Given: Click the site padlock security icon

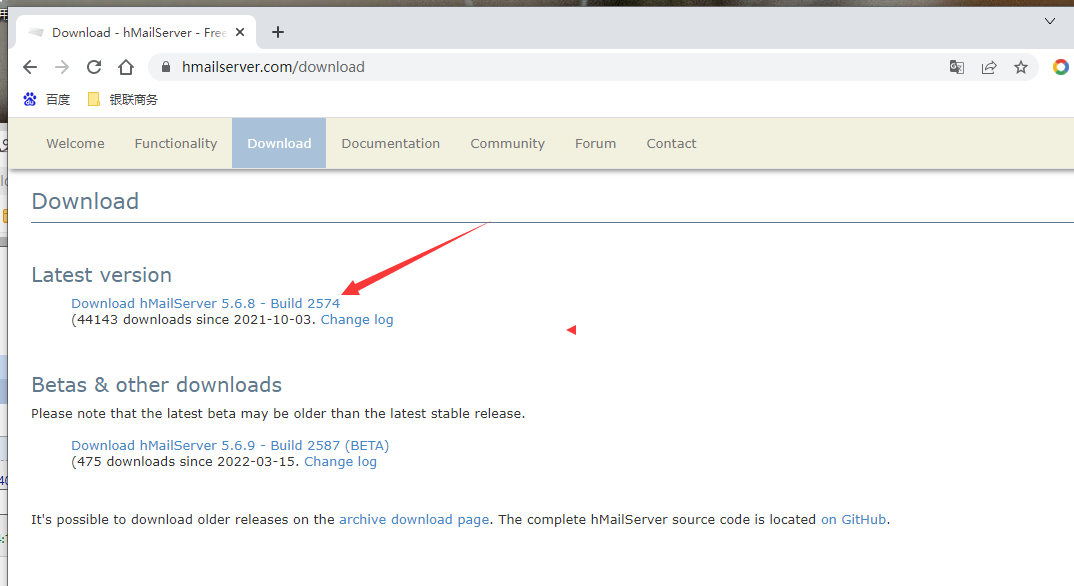Looking at the screenshot, I should 166,67.
